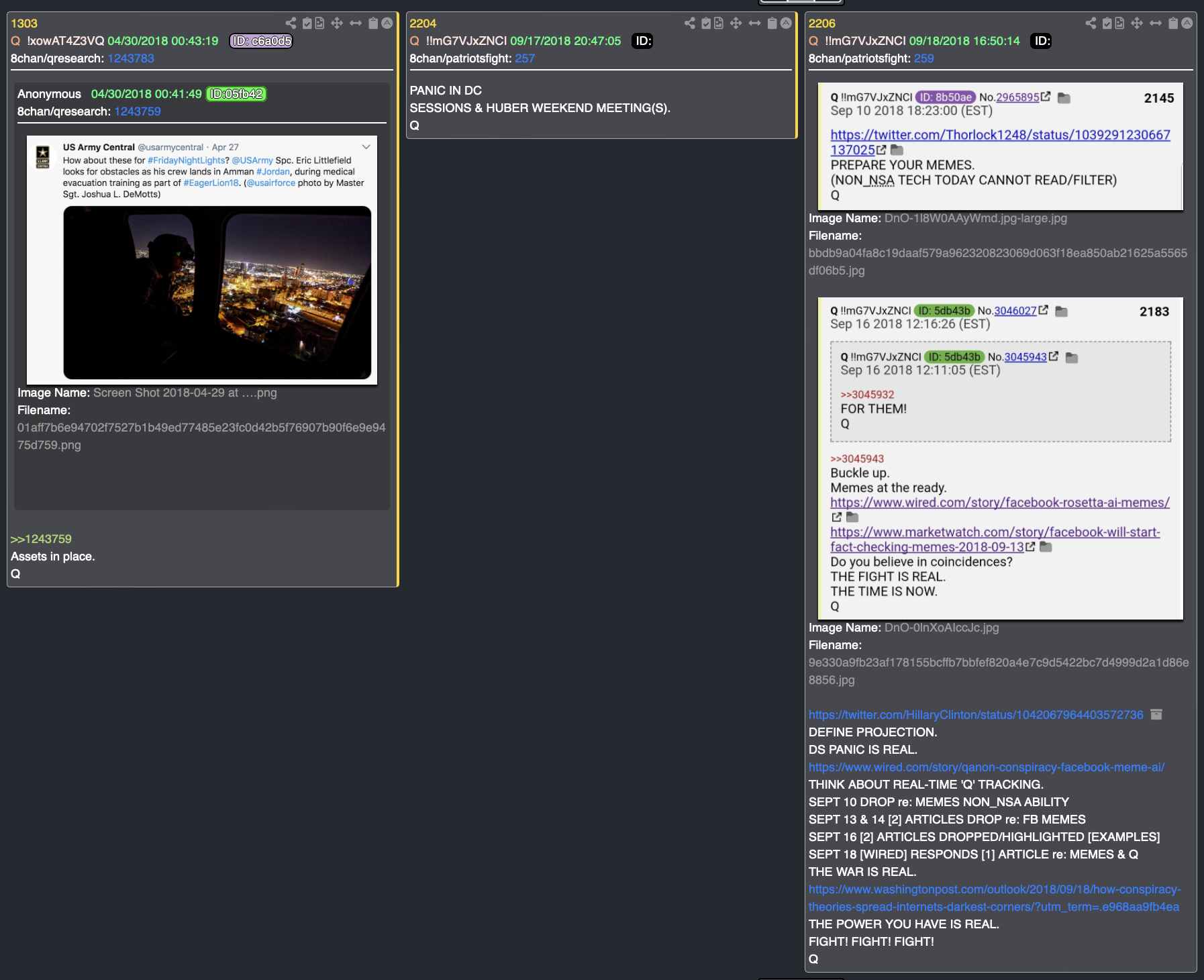Click the horizontal arrows icon on post 2206
Viewport: 1204px width, 980px height.
coord(1156,23)
